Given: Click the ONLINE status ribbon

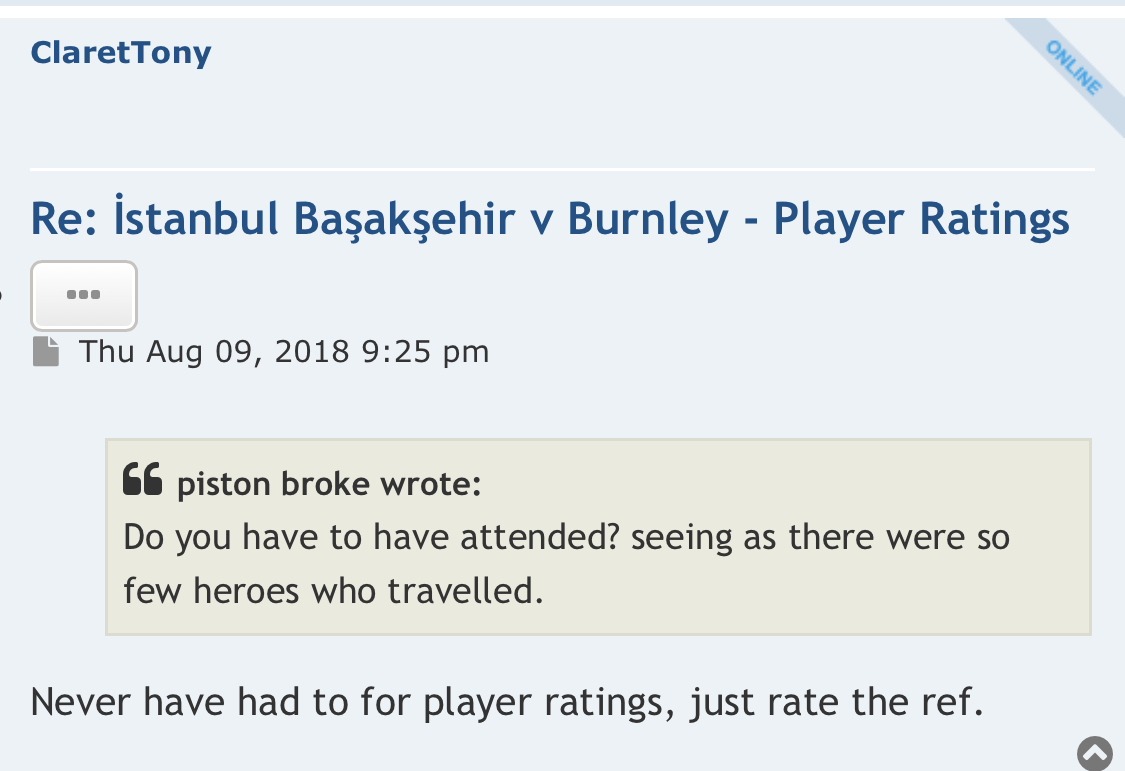Looking at the screenshot, I should 1074,67.
